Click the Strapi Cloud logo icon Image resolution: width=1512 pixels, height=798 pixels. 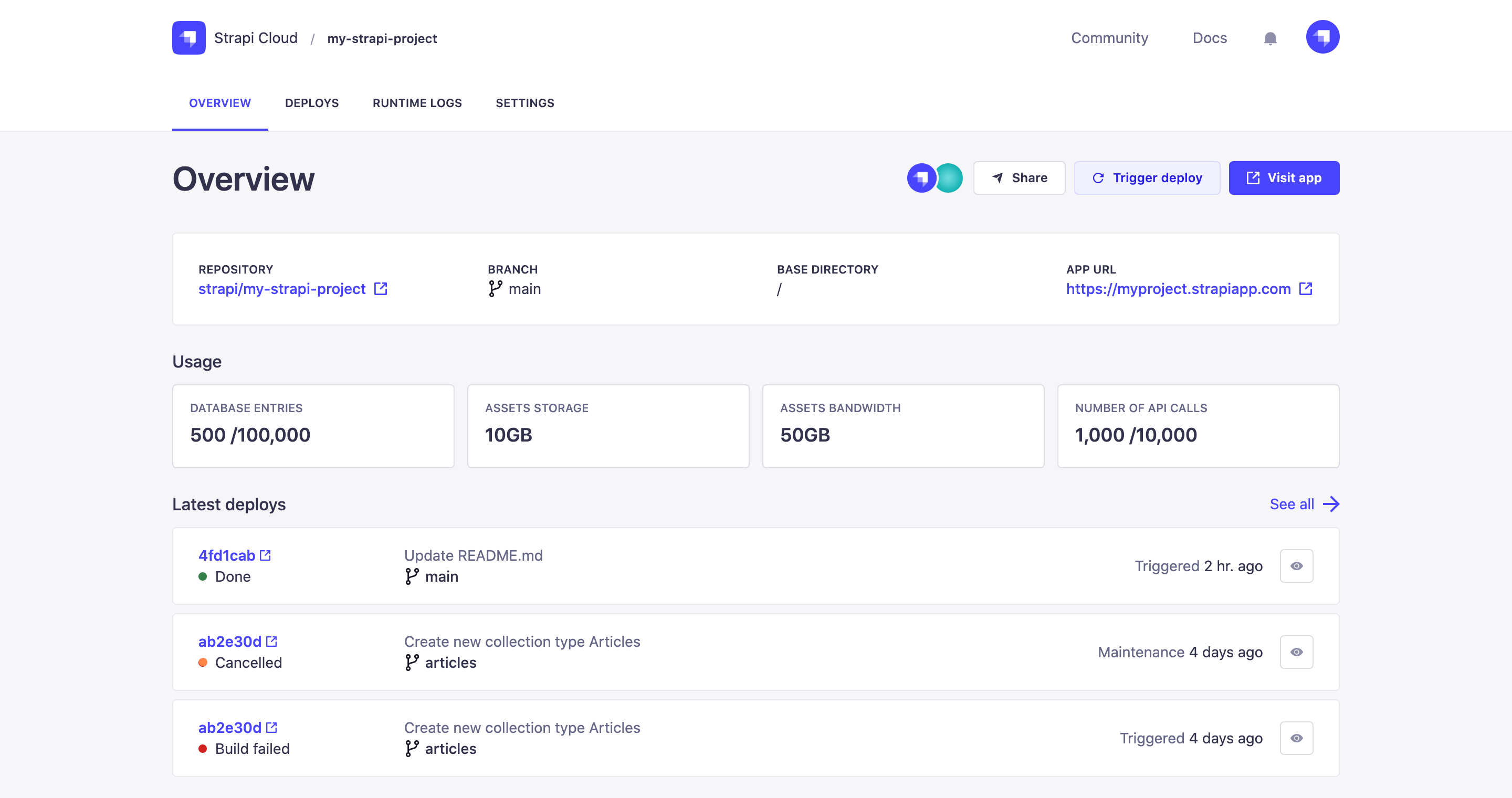coord(187,38)
